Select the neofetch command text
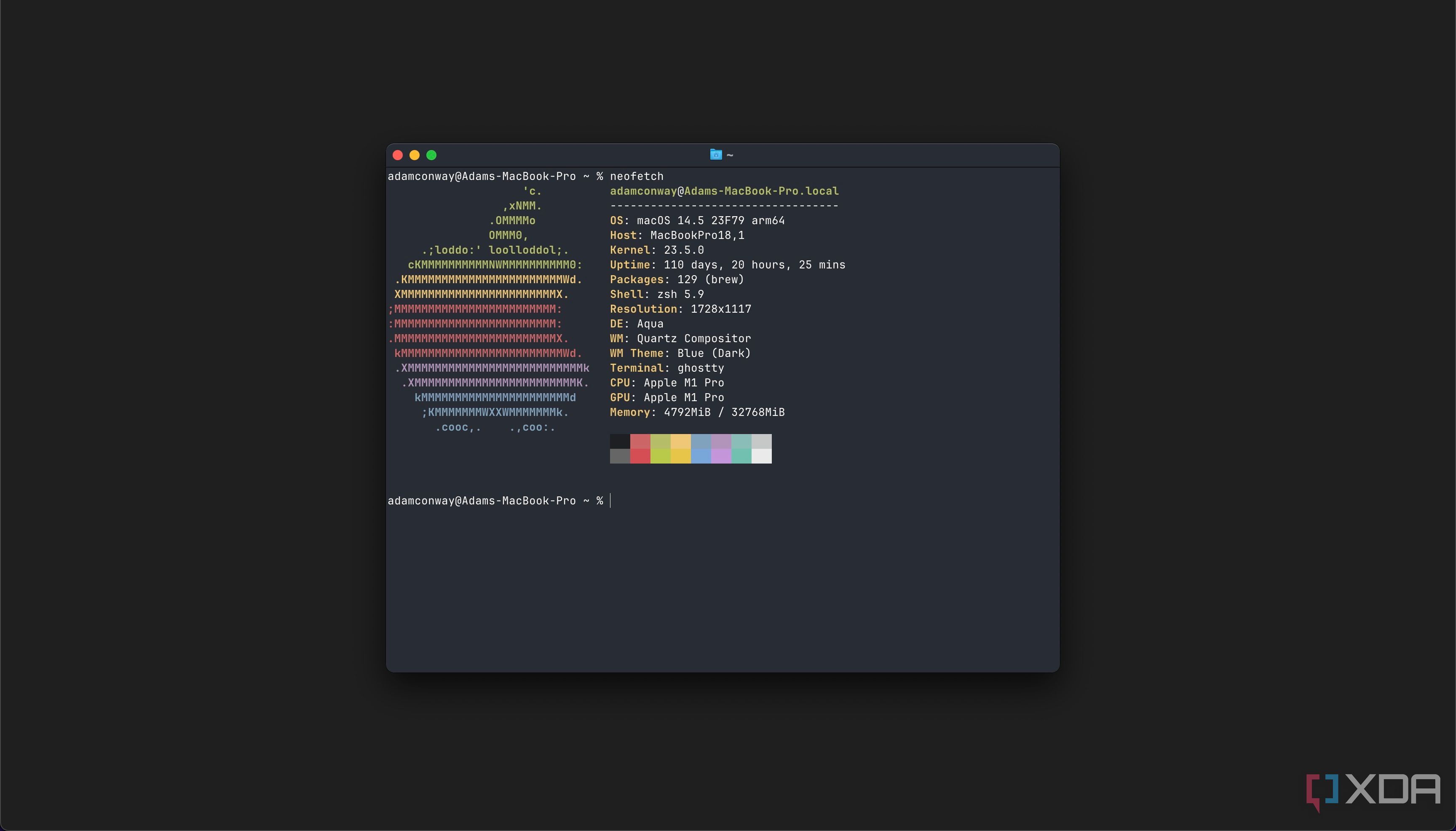The image size is (1456, 831). click(636, 177)
